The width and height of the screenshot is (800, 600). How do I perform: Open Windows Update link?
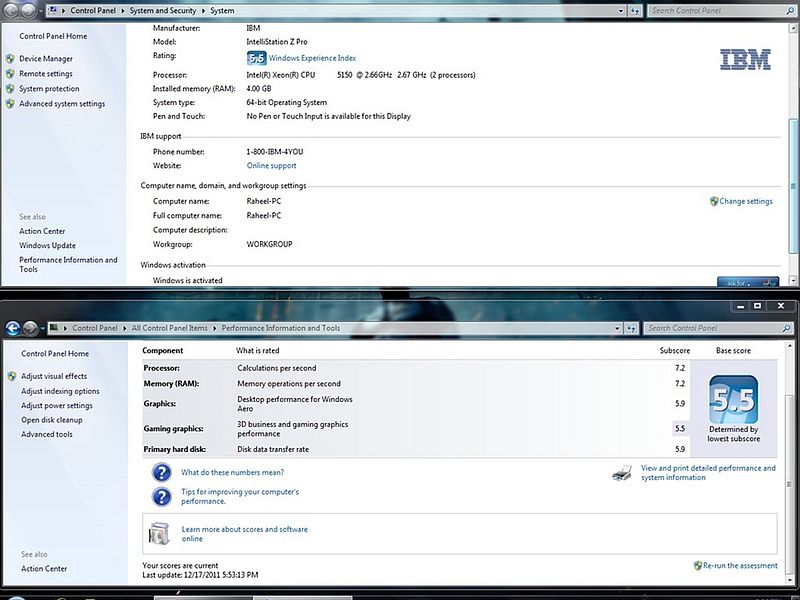(x=47, y=245)
